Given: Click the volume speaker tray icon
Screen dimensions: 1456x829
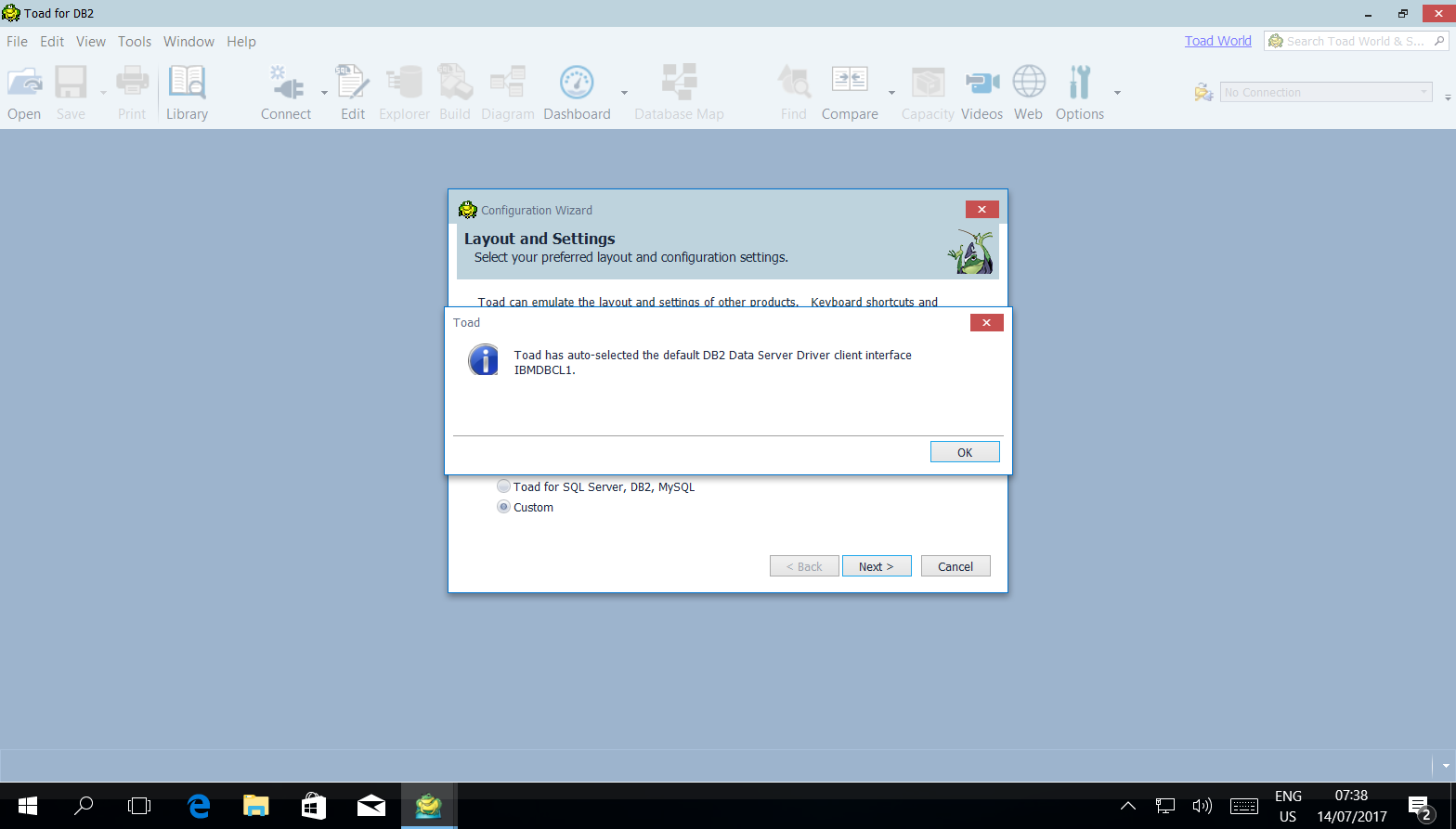Looking at the screenshot, I should click(1202, 806).
